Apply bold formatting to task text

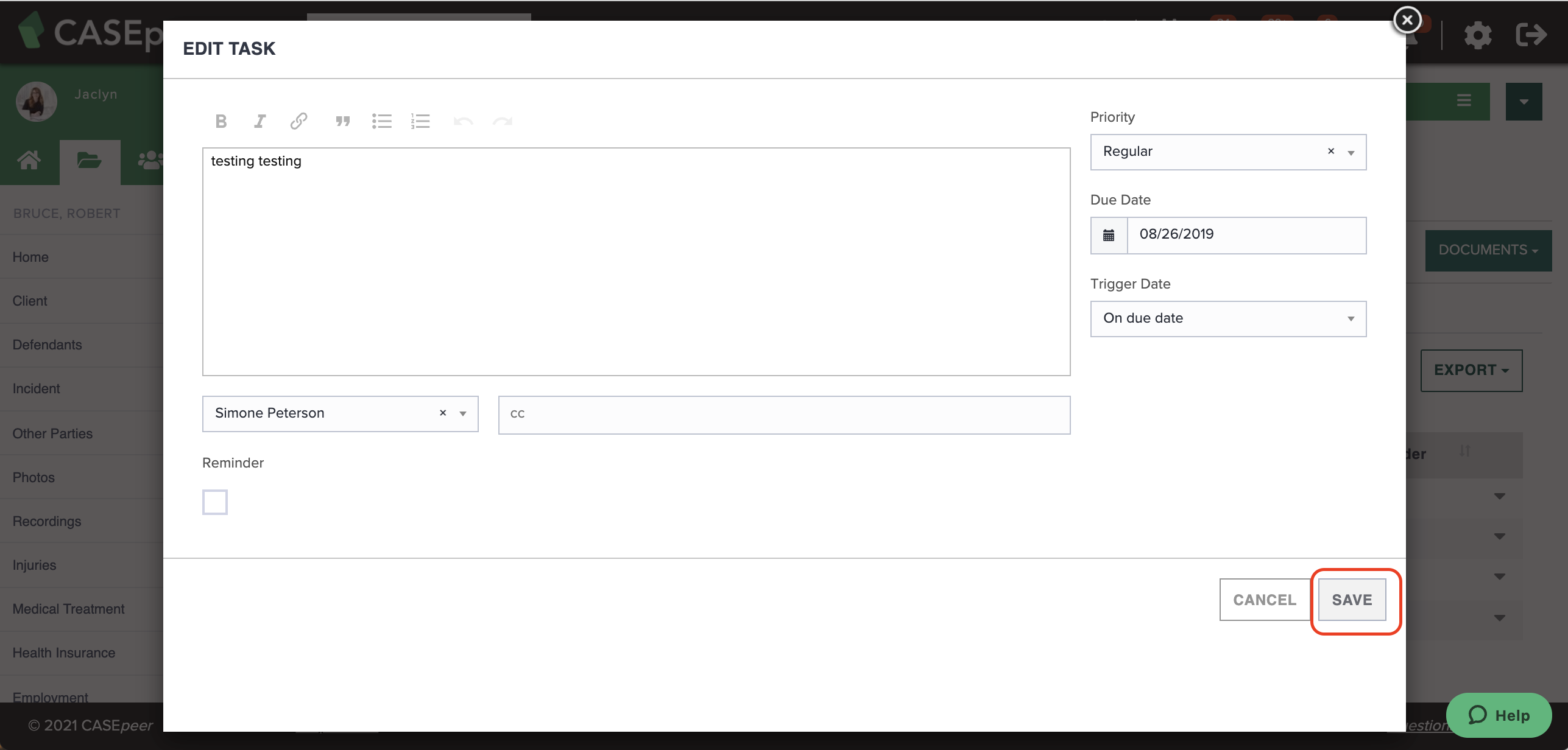pyautogui.click(x=221, y=121)
